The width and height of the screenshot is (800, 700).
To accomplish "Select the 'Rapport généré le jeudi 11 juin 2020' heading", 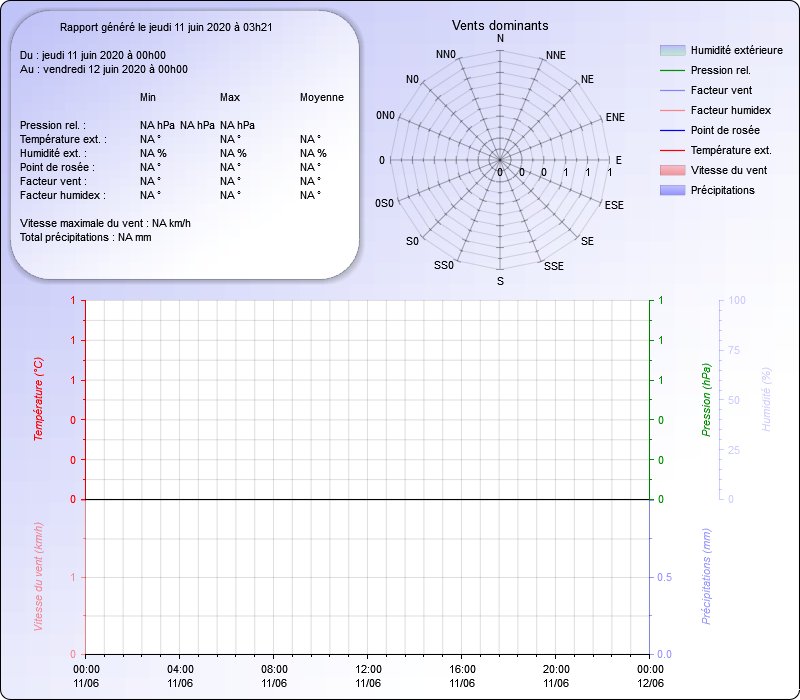I will coord(166,27).
